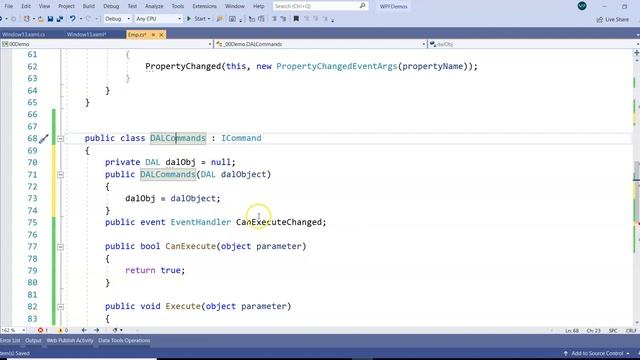Collapse the CanExecute method on line 77
640x360 pixels.
pyautogui.click(x=60, y=247)
